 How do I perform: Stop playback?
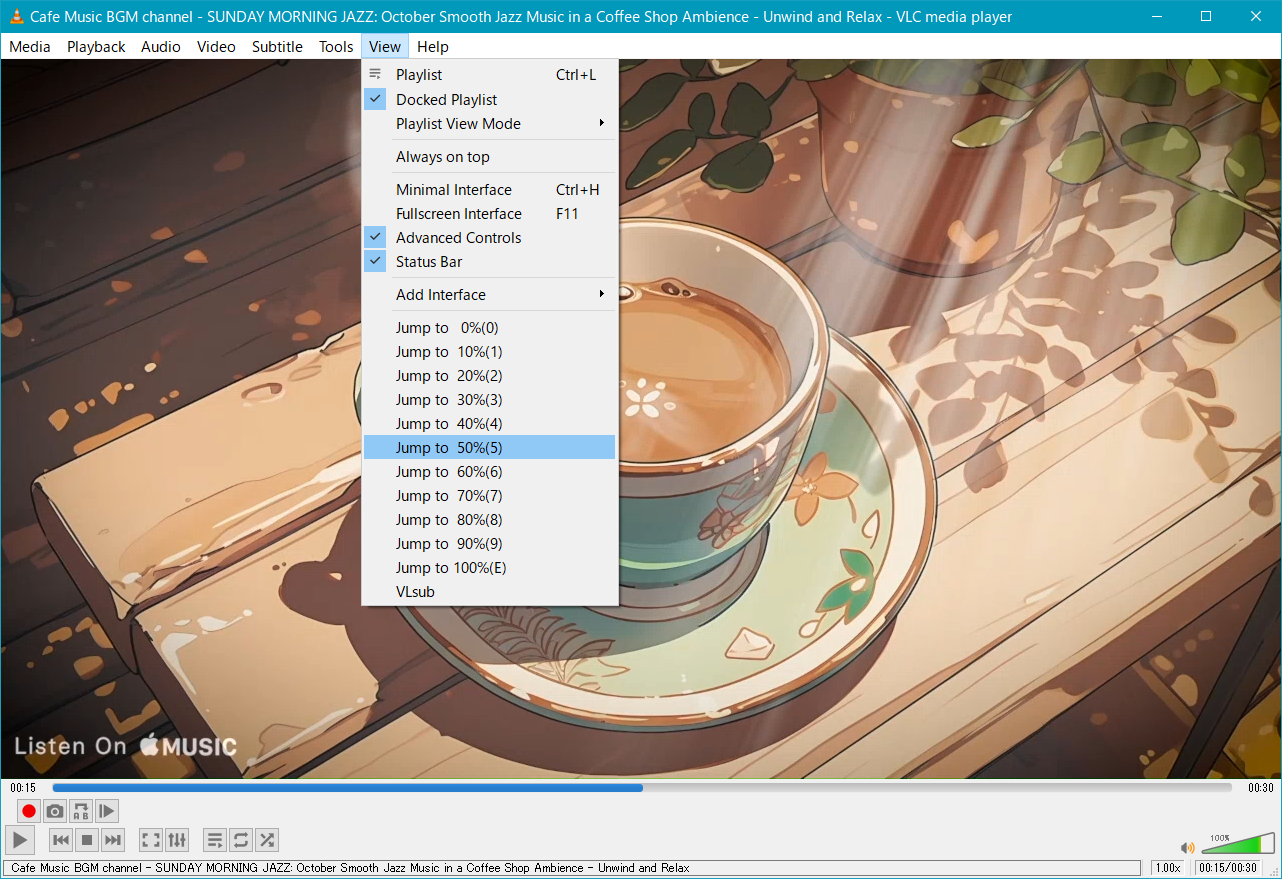pos(87,840)
